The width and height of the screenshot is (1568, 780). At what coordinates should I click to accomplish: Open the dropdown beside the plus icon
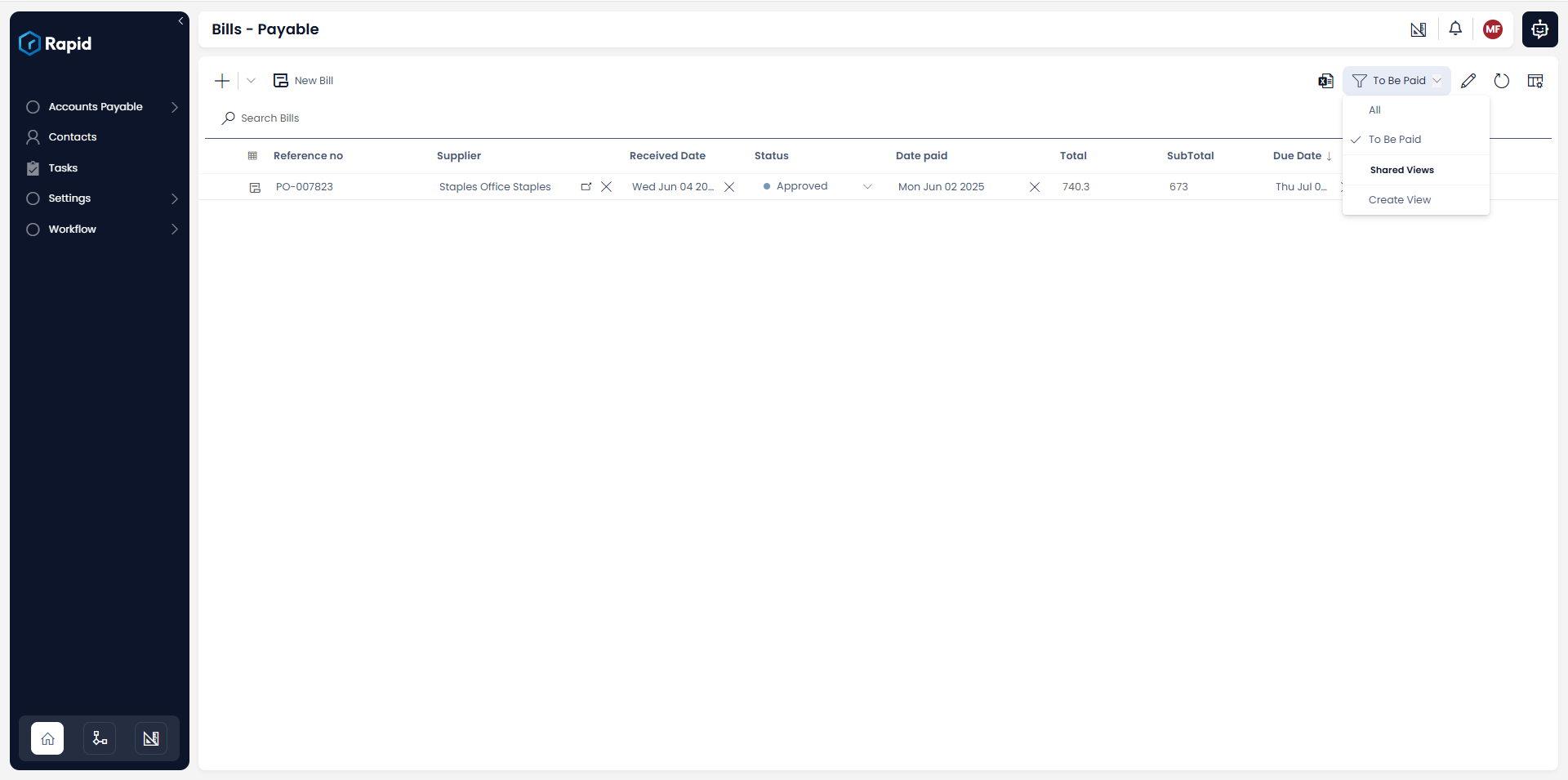[x=251, y=81]
